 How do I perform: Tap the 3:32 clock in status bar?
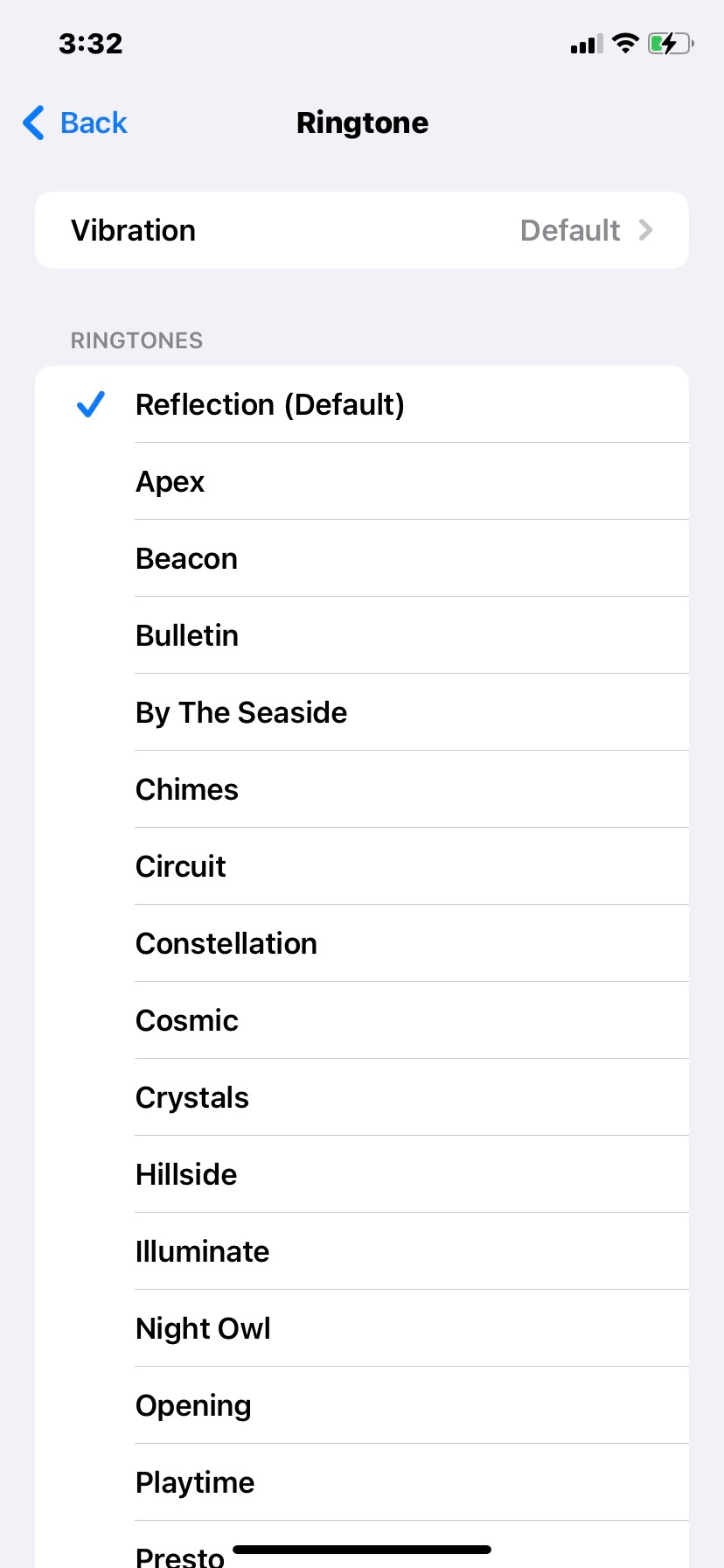click(x=91, y=43)
